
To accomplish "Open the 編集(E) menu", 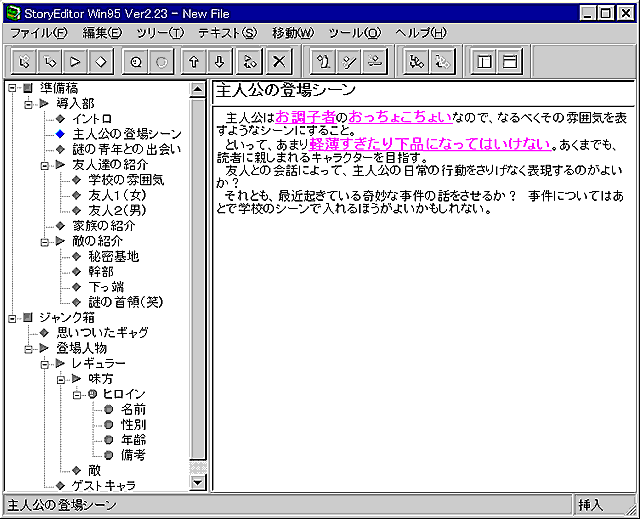I will pos(102,33).
